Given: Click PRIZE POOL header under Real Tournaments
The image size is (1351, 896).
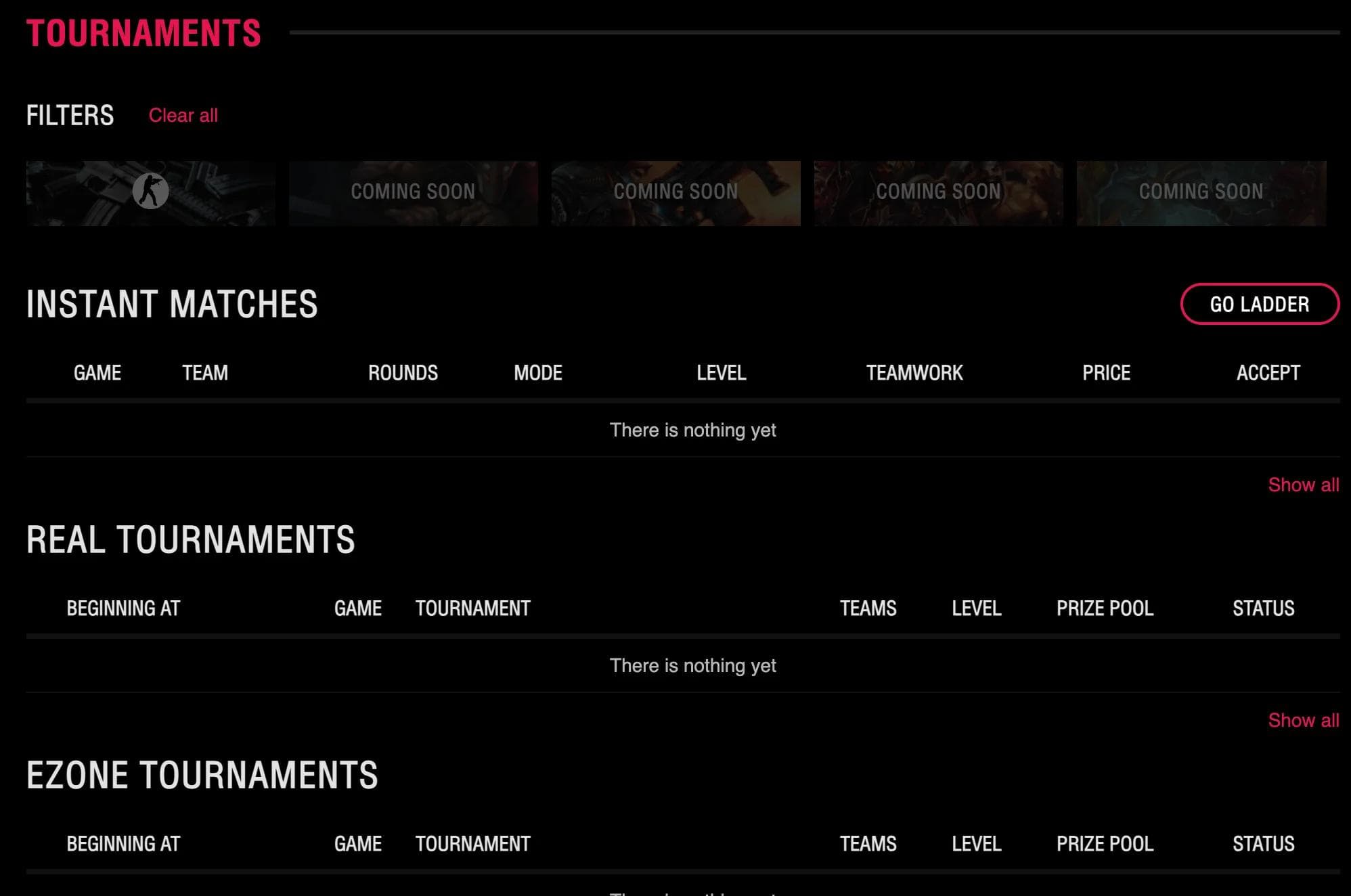Looking at the screenshot, I should tap(1105, 608).
